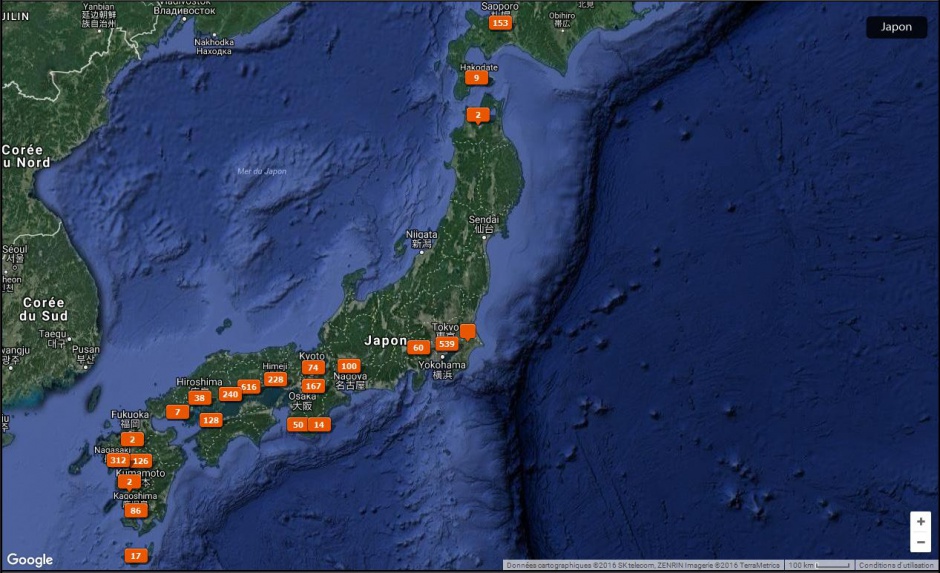Viewport: 940px width, 573px height.
Task: Zoom out with the minus button
Action: (x=920, y=542)
